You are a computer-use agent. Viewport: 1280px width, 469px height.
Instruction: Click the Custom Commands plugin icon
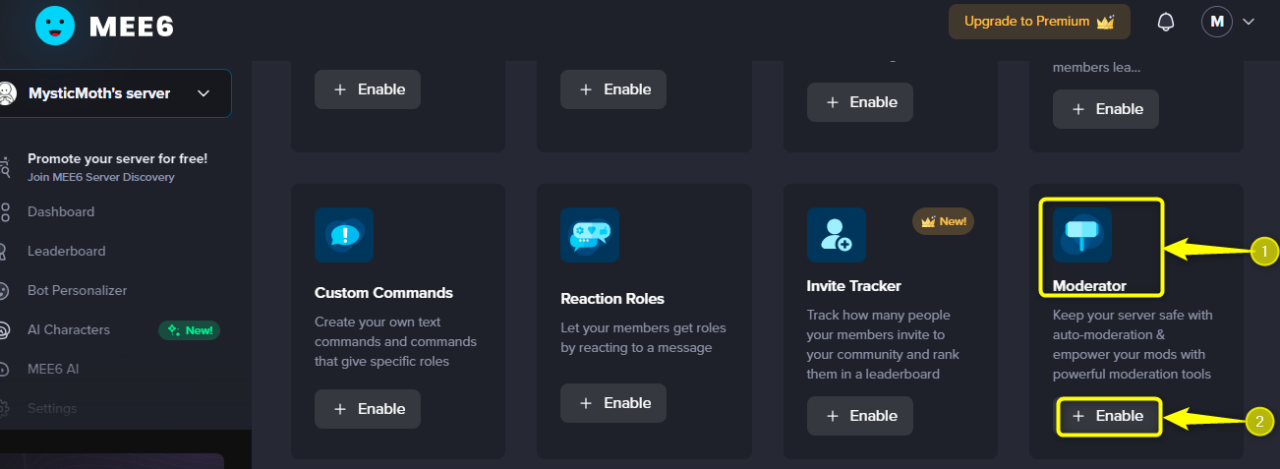tap(344, 235)
